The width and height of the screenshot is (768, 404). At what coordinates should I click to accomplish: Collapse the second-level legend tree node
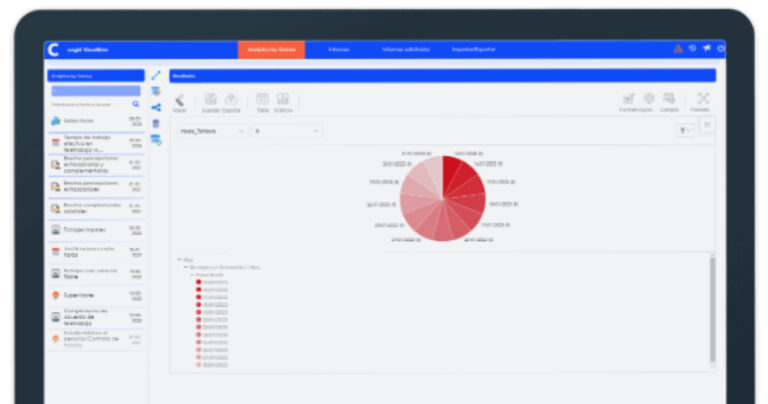coord(186,267)
